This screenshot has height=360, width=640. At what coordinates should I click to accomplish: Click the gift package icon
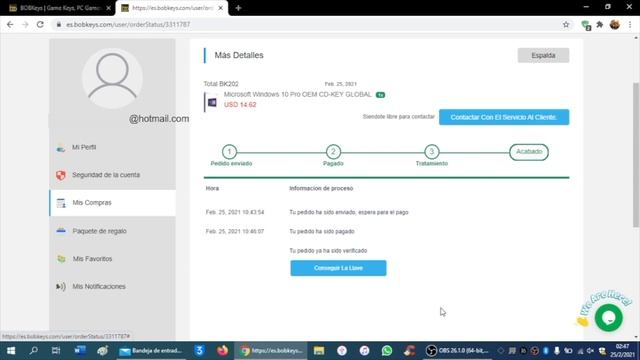pyautogui.click(x=61, y=231)
